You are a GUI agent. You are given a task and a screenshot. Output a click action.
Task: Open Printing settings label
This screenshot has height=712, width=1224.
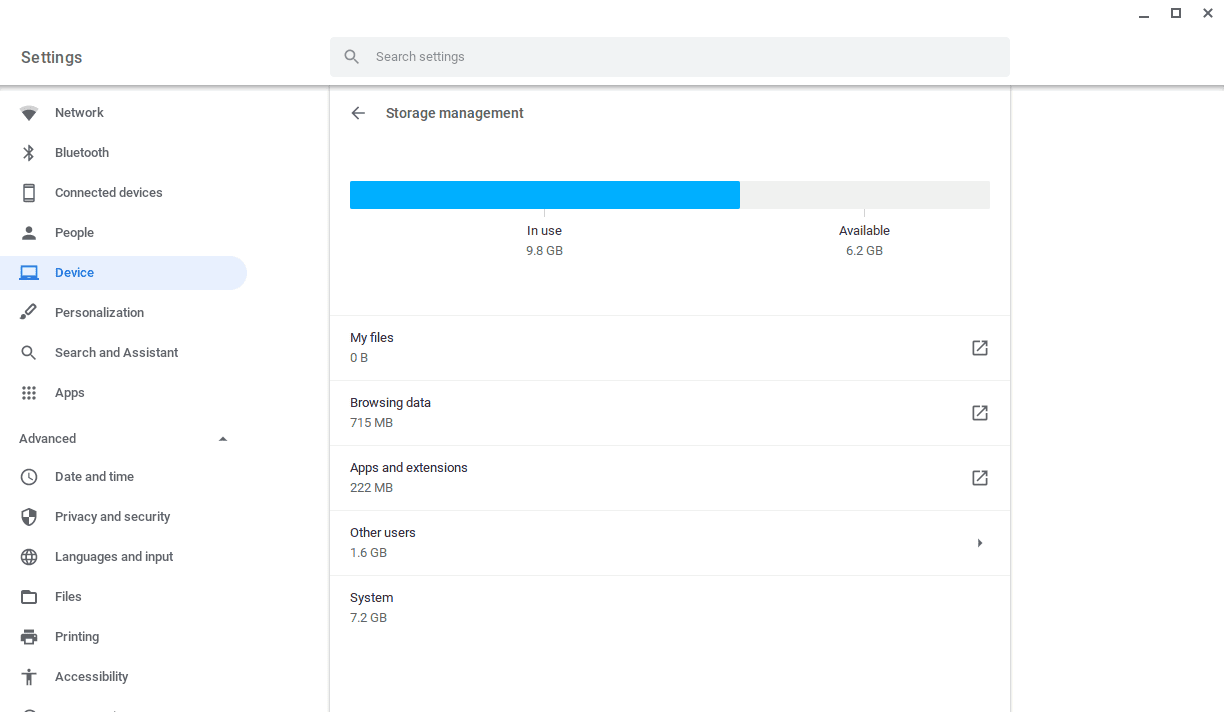click(77, 637)
